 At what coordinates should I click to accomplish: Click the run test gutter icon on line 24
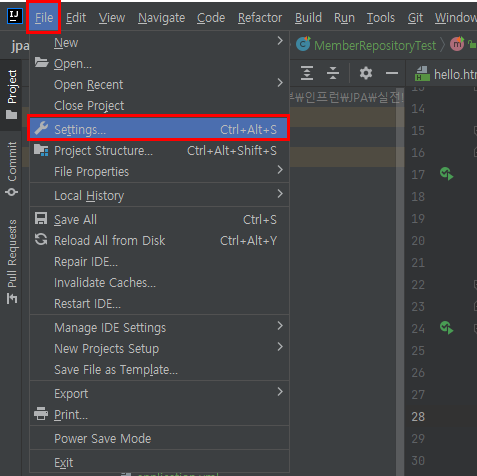pos(446,328)
